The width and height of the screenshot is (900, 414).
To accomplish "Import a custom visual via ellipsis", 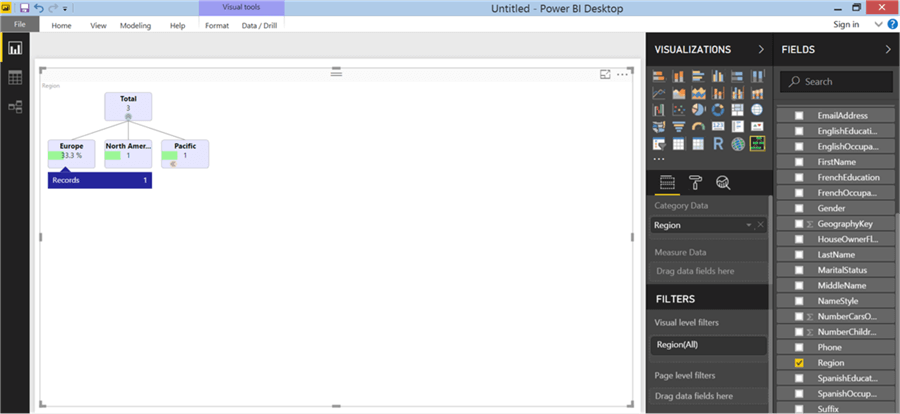I will coord(658,158).
